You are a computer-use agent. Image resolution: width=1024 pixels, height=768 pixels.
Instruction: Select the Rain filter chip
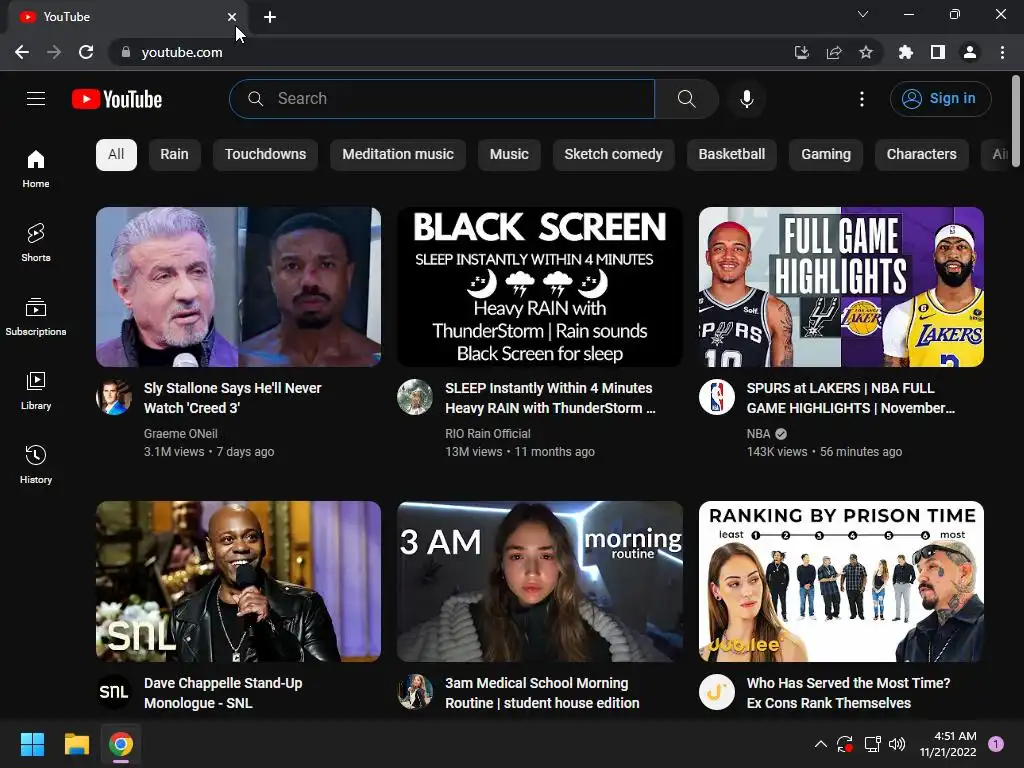pyautogui.click(x=174, y=155)
